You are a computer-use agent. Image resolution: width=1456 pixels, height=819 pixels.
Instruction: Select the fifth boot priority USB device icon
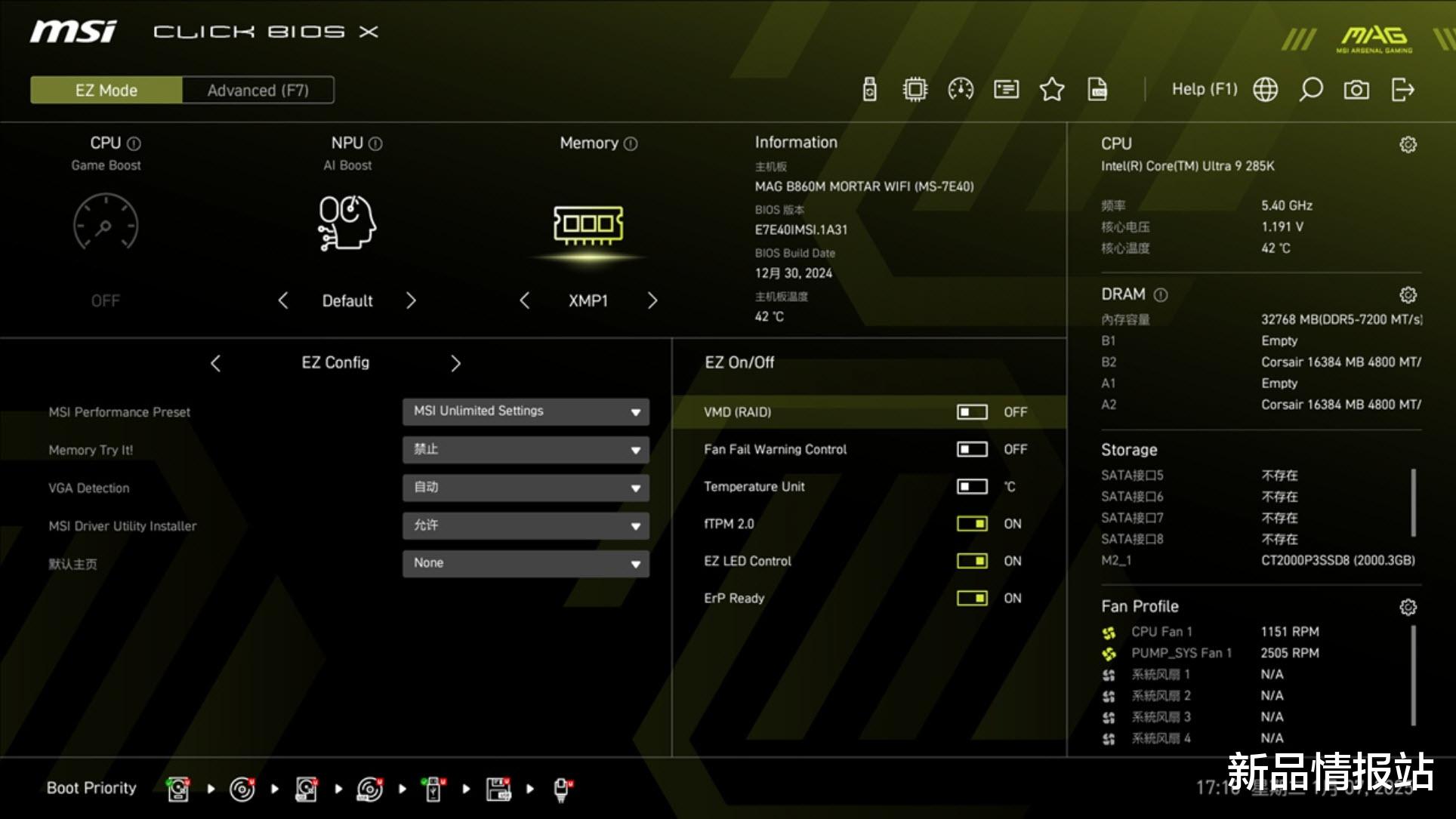click(x=433, y=789)
